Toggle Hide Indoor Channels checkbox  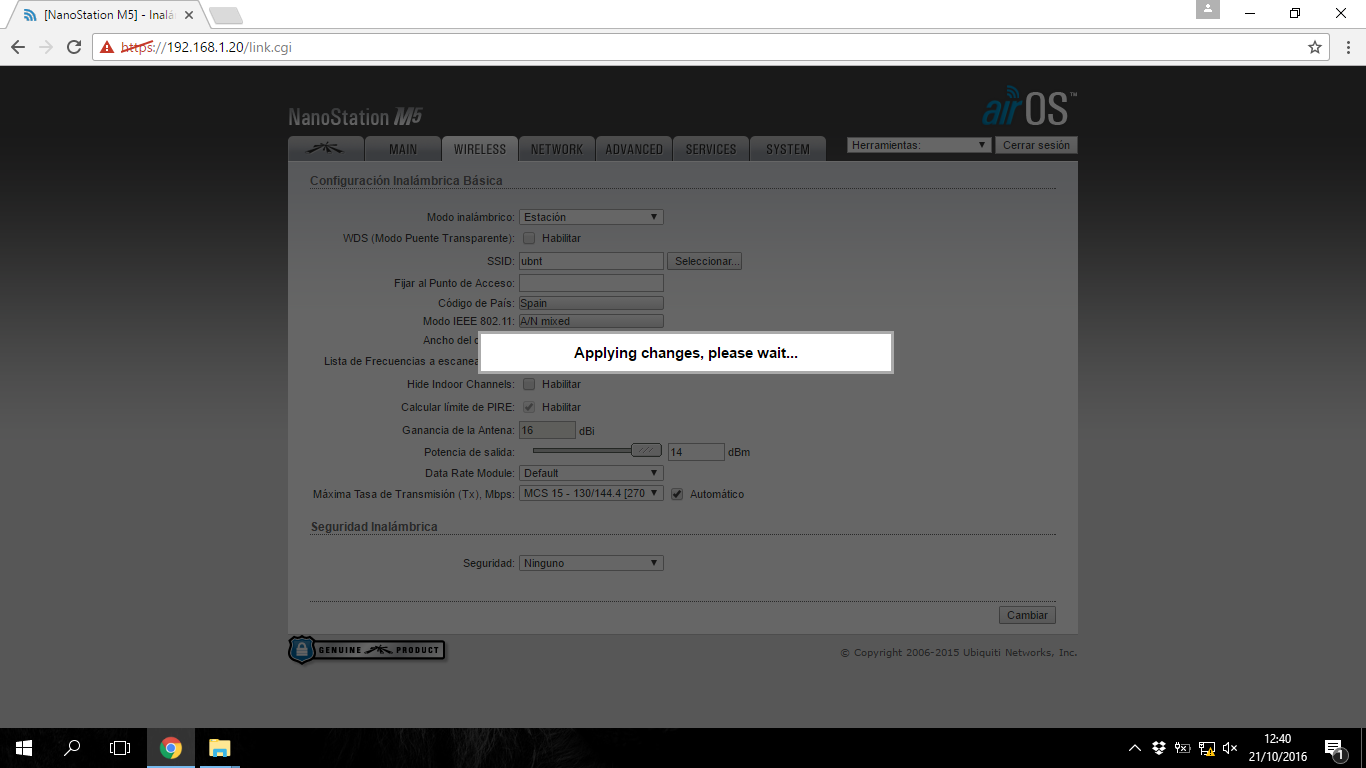tap(529, 384)
